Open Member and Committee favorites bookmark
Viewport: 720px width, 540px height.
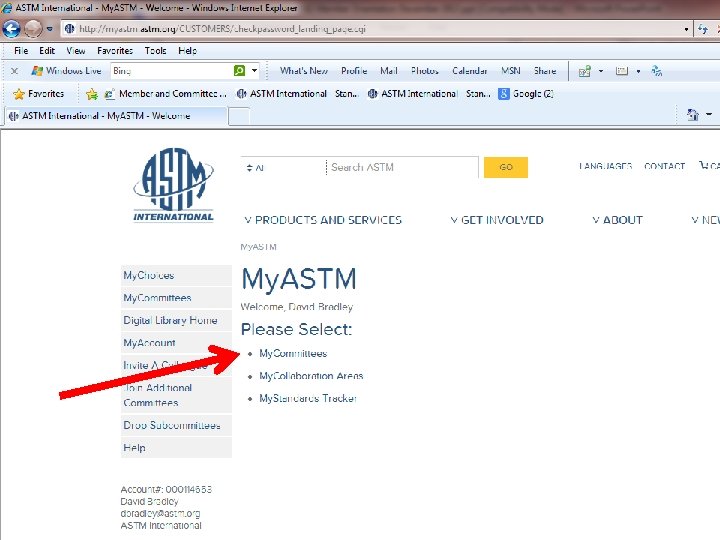165,94
